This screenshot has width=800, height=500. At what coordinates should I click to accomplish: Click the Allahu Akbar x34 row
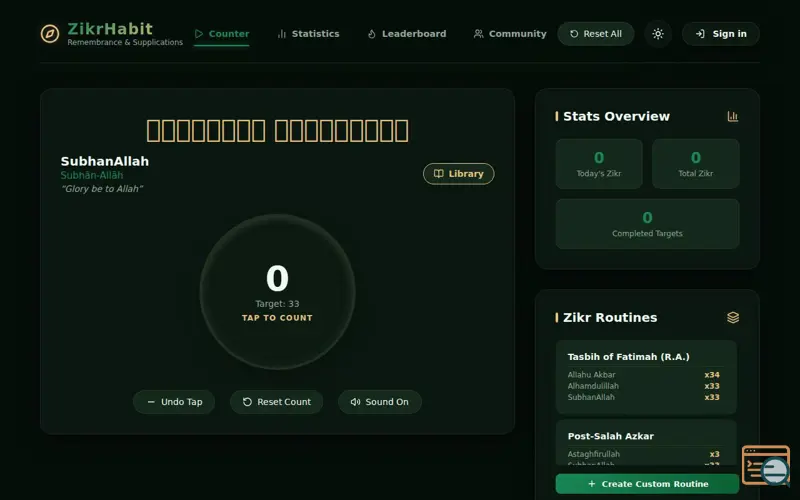tap(643, 374)
